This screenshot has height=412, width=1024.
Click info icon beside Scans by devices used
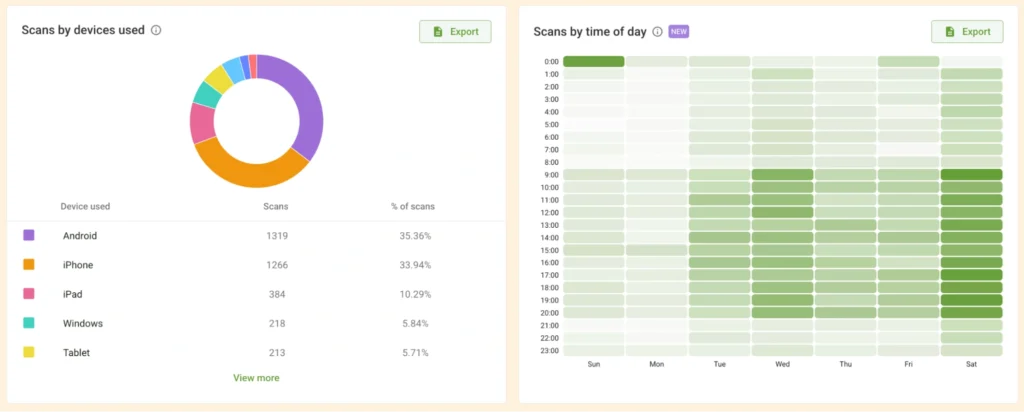click(x=156, y=31)
